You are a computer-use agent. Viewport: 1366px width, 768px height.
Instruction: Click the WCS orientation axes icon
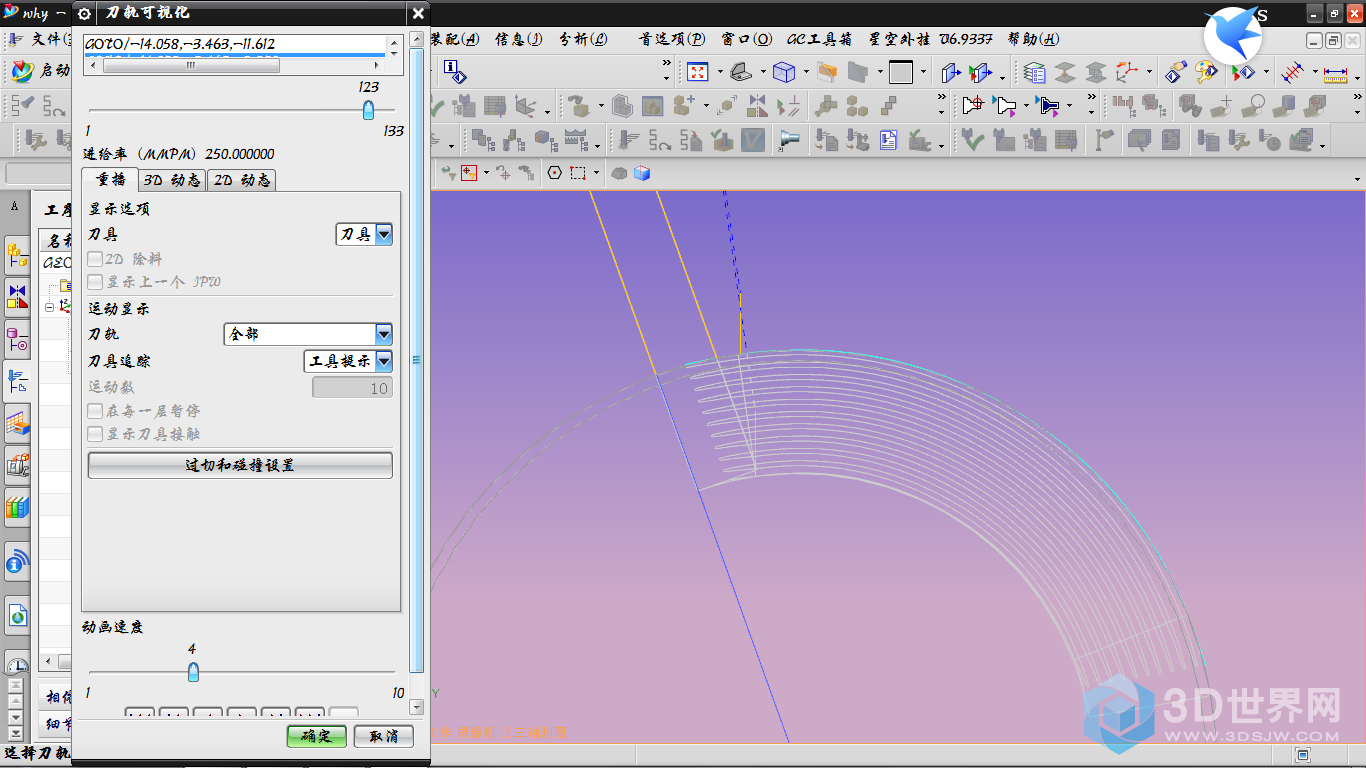[x=1127, y=72]
